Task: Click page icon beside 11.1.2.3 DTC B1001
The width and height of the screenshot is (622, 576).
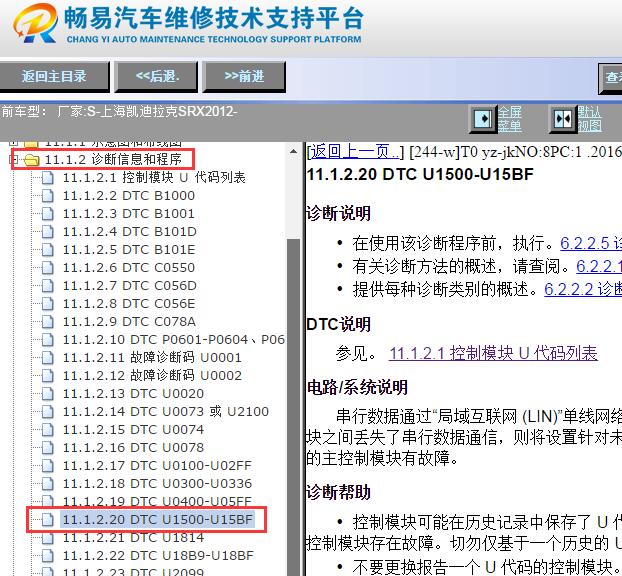Action: click(48, 213)
